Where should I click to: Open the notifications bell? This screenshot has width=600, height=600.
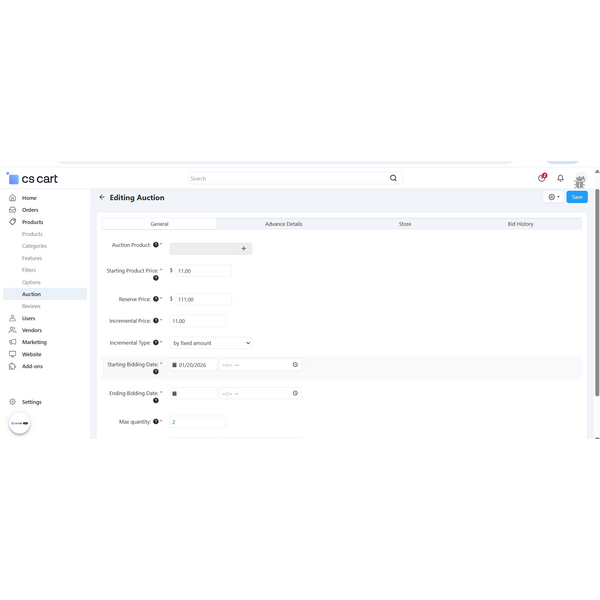click(560, 178)
